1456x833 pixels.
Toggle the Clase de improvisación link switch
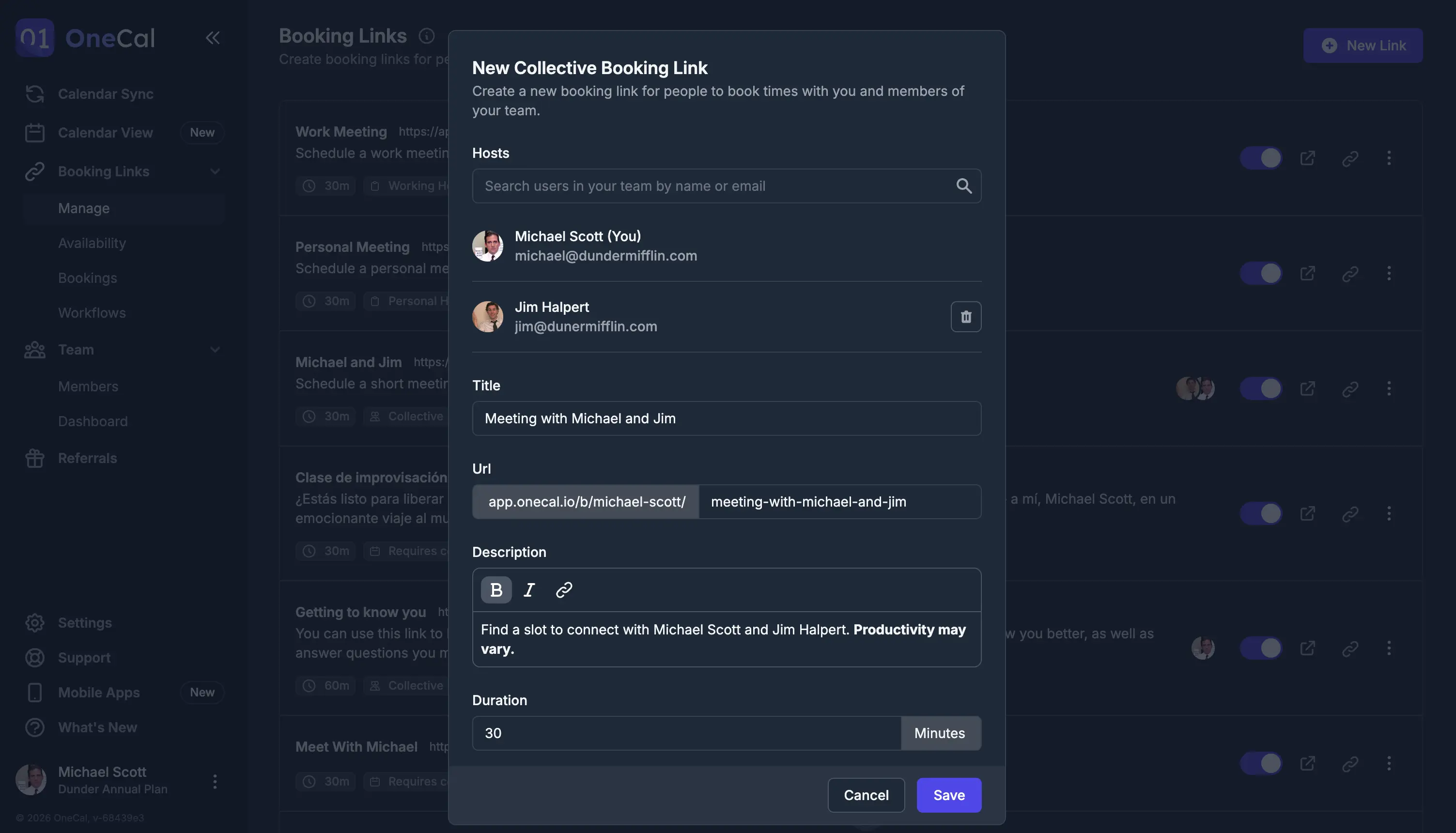[x=1261, y=514]
